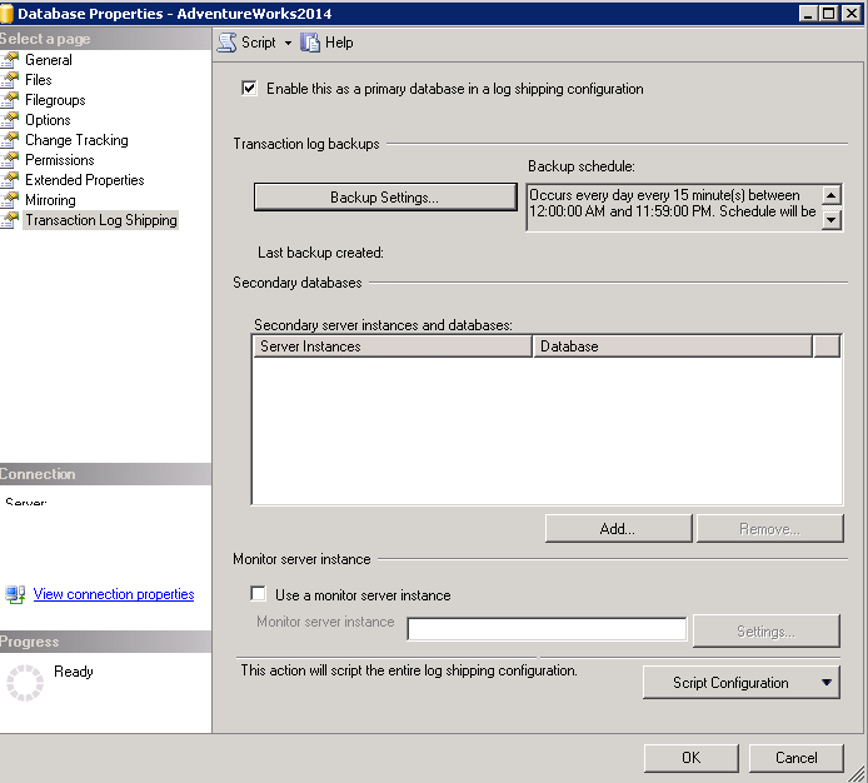868x783 pixels.
Task: Open the Script dropdown arrow
Action: click(x=288, y=43)
